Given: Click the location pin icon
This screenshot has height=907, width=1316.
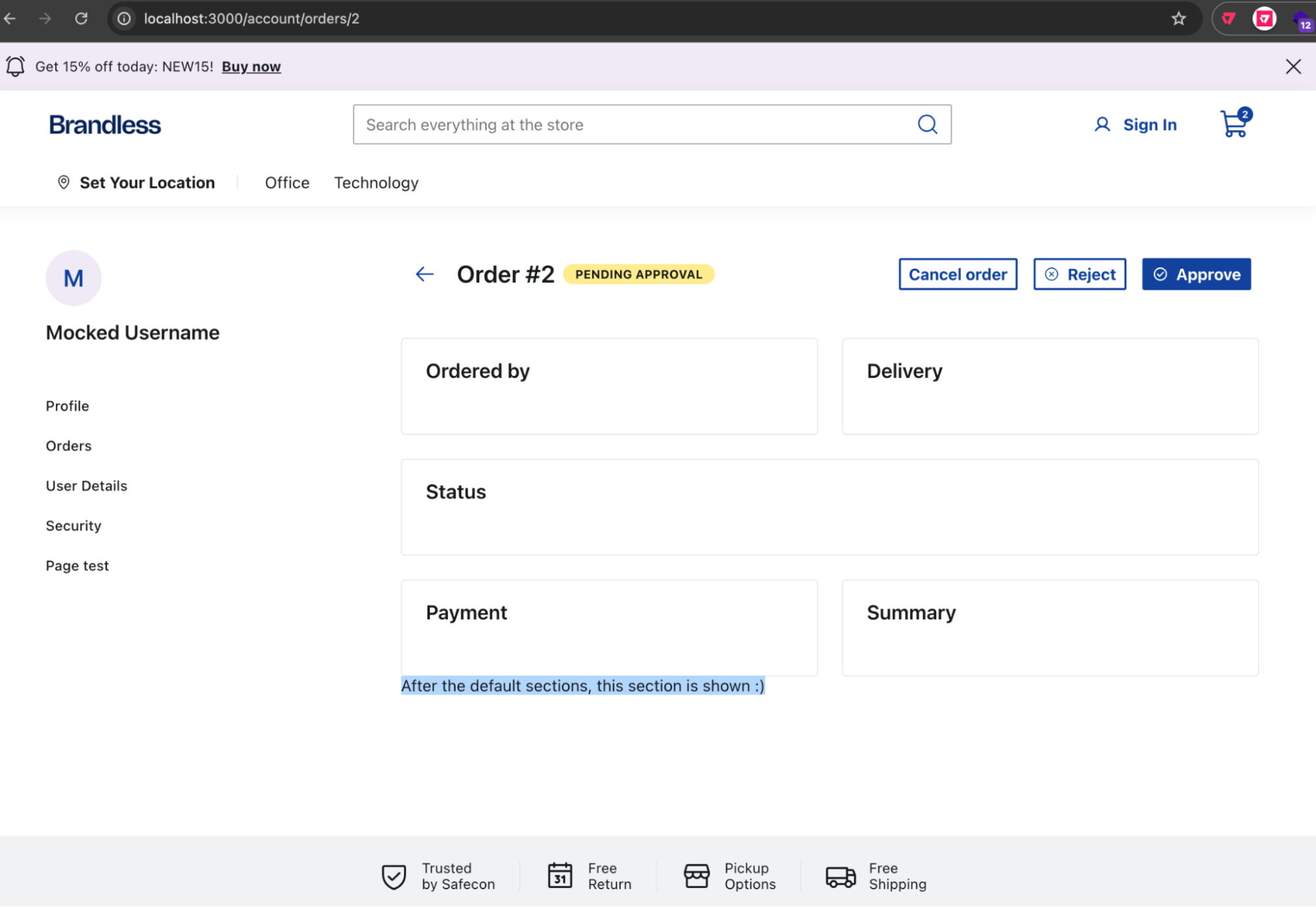Looking at the screenshot, I should tap(63, 182).
